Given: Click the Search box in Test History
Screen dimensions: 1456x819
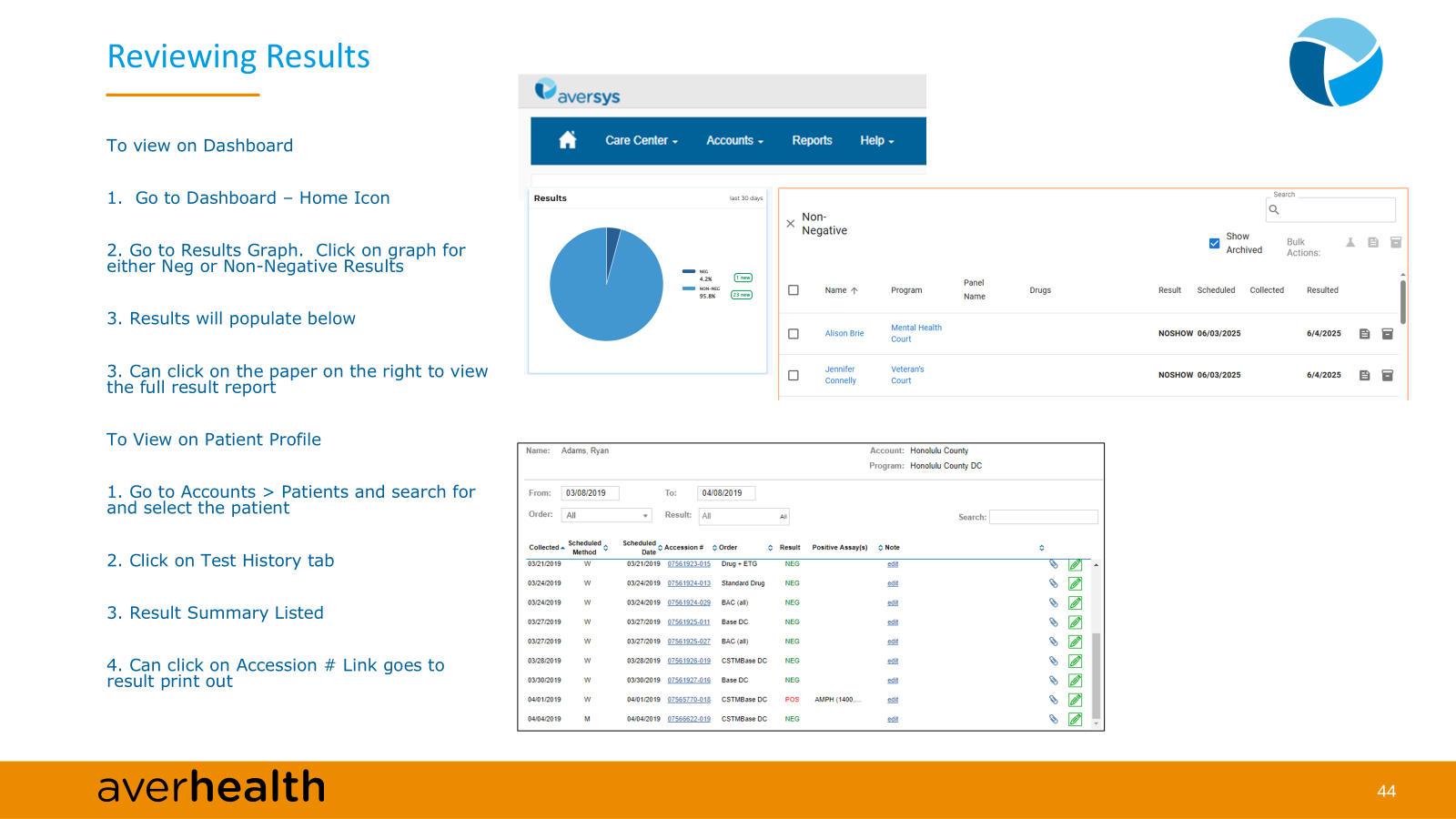Looking at the screenshot, I should (x=1044, y=517).
